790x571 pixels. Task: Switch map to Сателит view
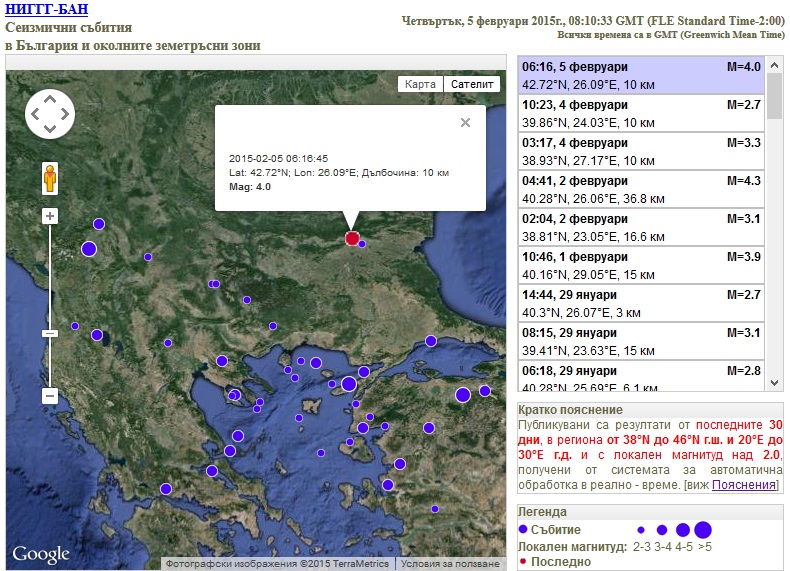click(x=472, y=84)
